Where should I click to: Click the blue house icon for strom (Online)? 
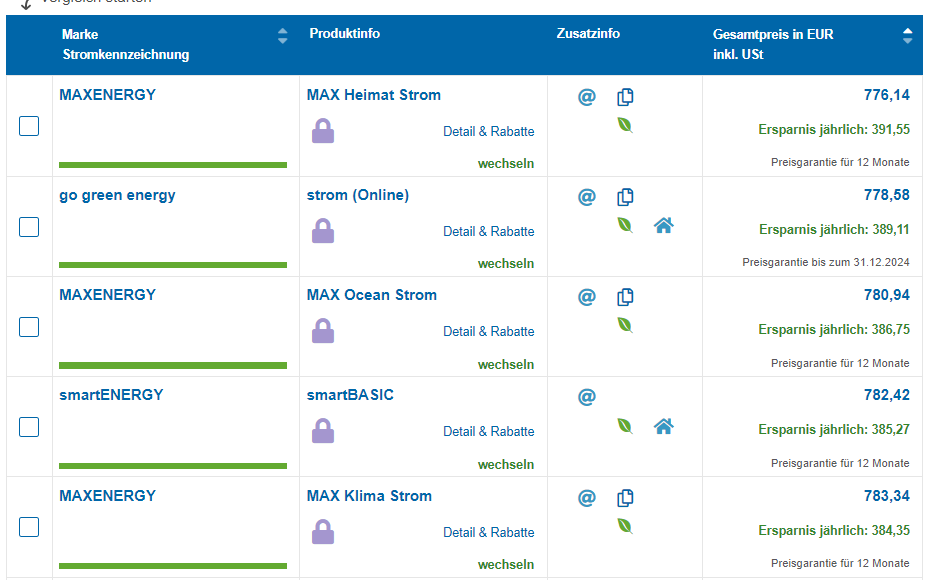663,225
